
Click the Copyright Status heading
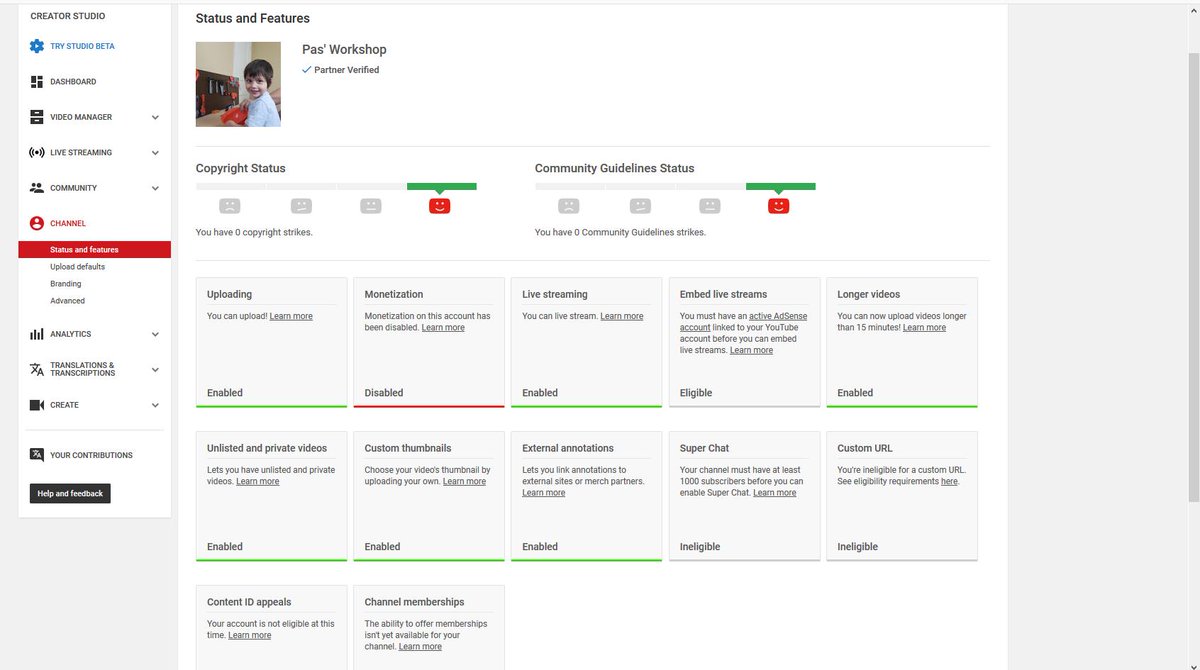(x=241, y=169)
